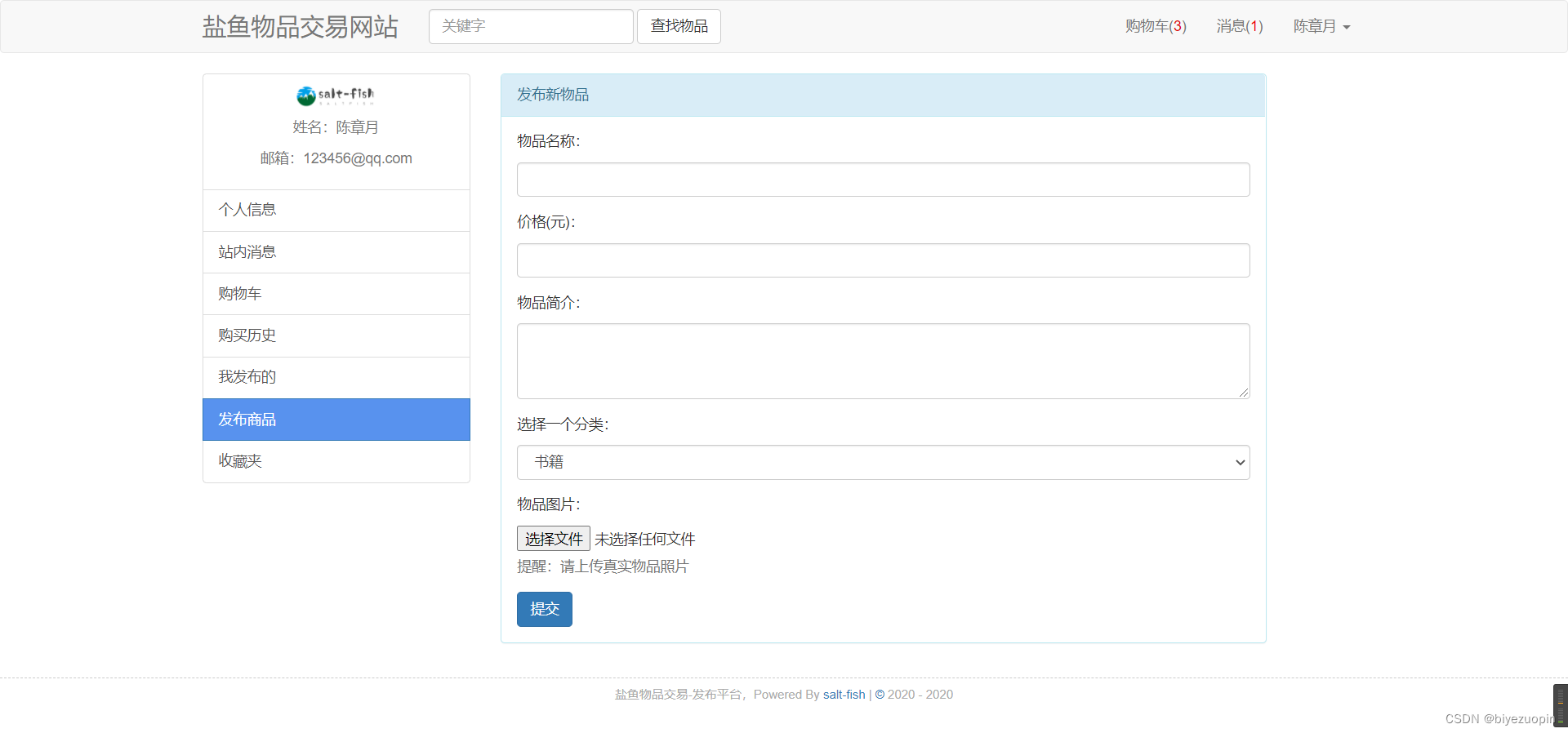Image resolution: width=1568 pixels, height=733 pixels.
Task: Click into the 物品简介 text area
Action: (x=883, y=361)
